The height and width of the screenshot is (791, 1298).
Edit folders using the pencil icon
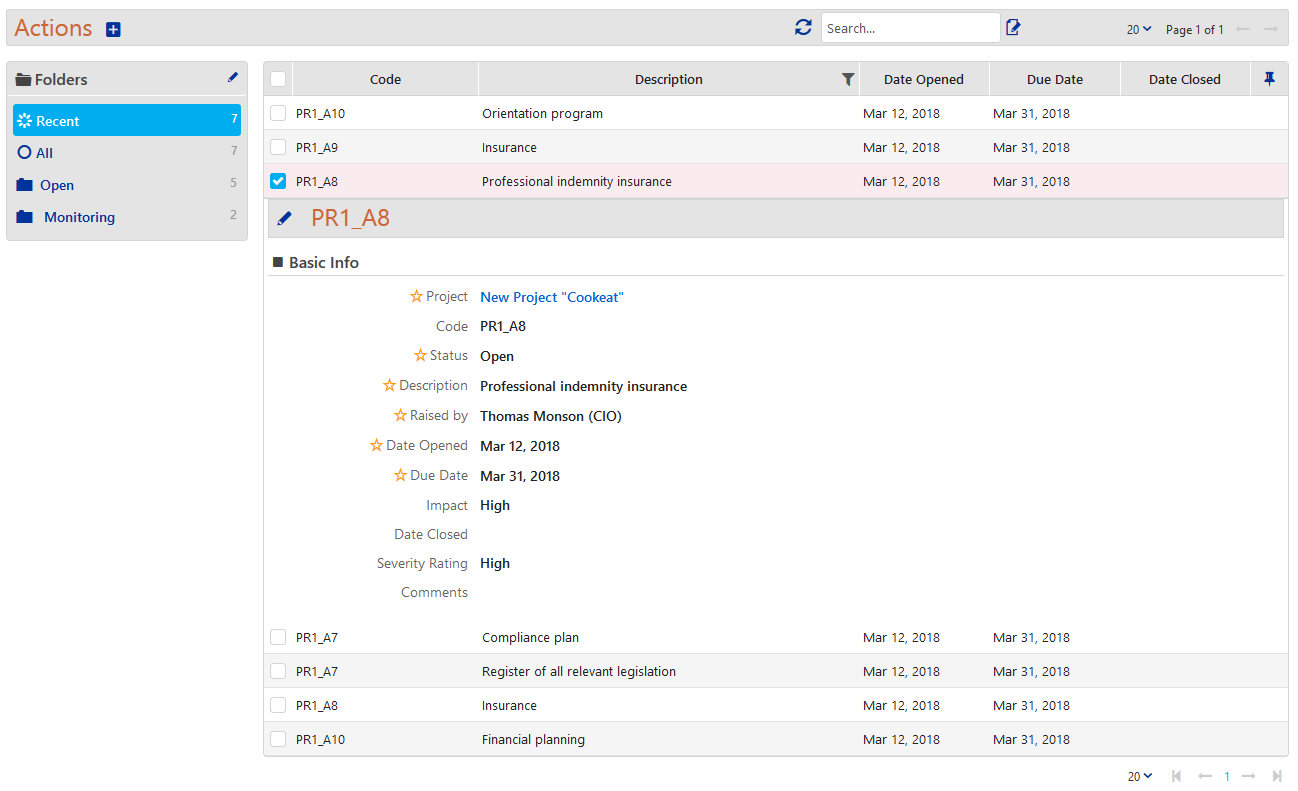tap(233, 78)
